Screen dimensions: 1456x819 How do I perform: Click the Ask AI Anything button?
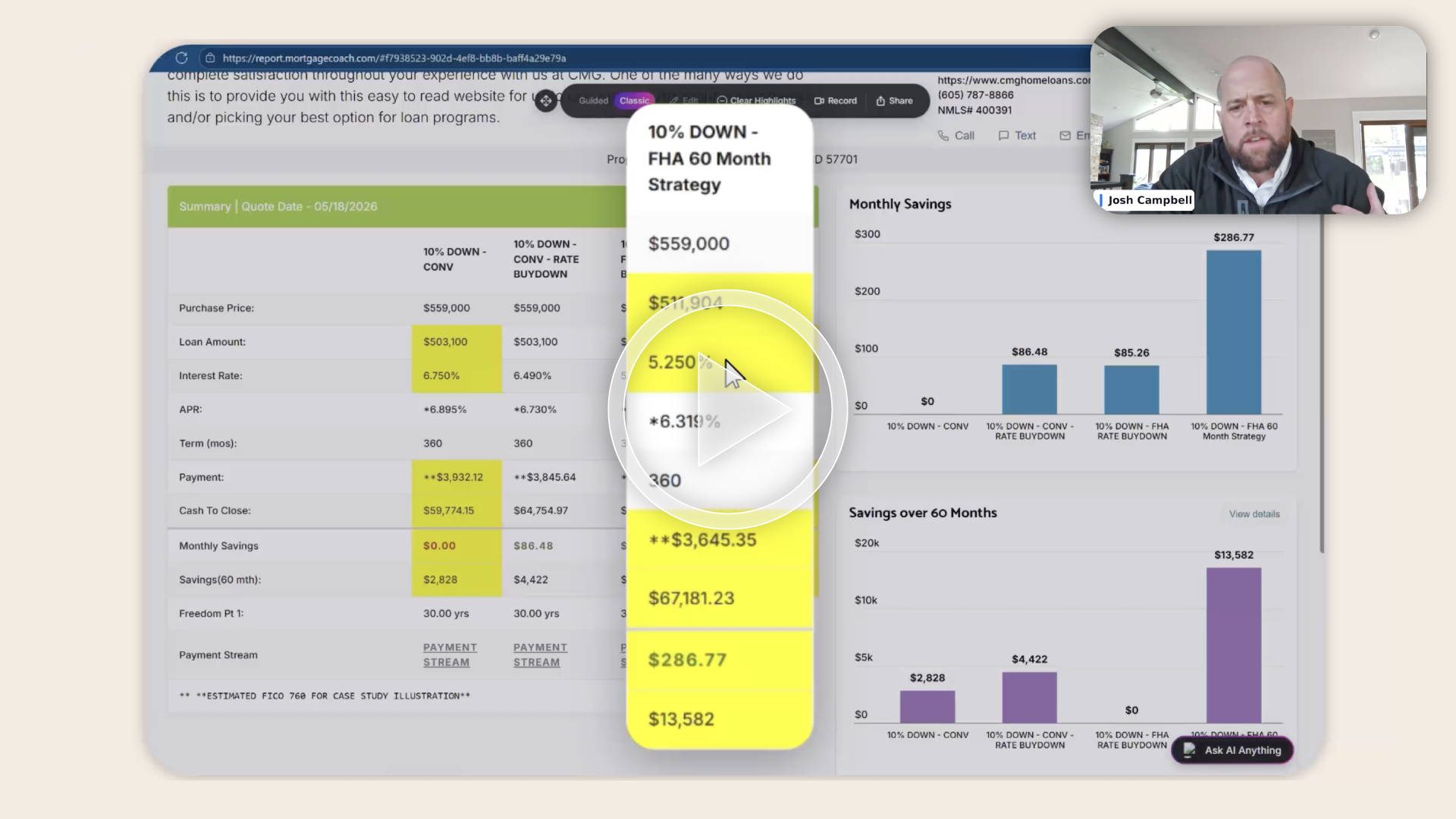click(1232, 750)
